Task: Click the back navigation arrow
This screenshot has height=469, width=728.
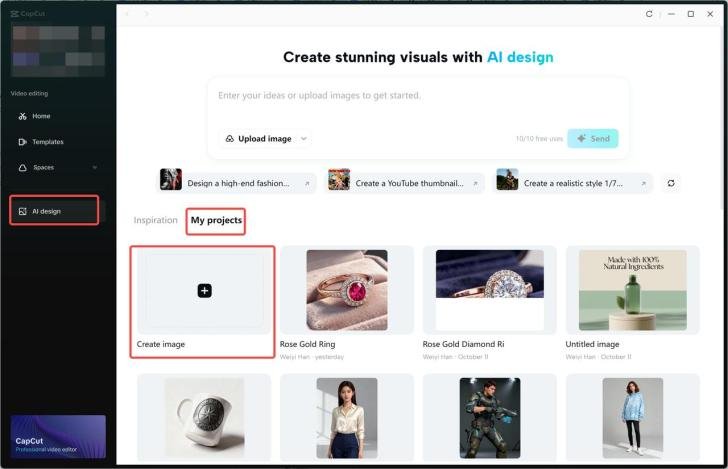Action: click(128, 14)
